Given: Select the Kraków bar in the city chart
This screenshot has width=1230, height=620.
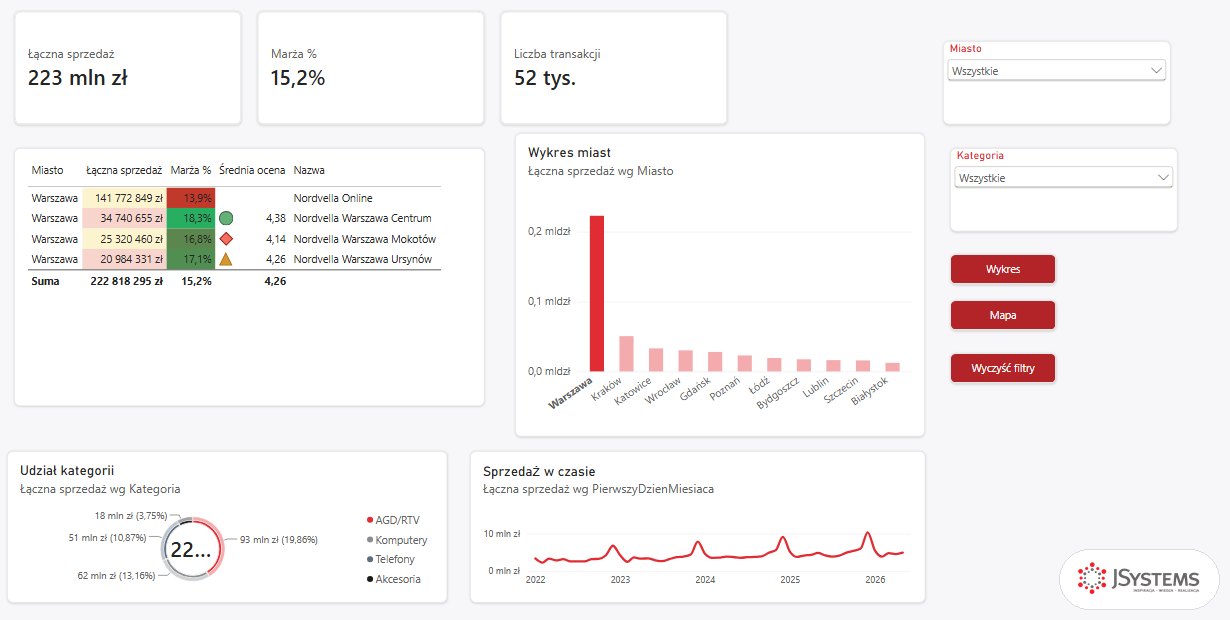Looking at the screenshot, I should pos(626,354).
